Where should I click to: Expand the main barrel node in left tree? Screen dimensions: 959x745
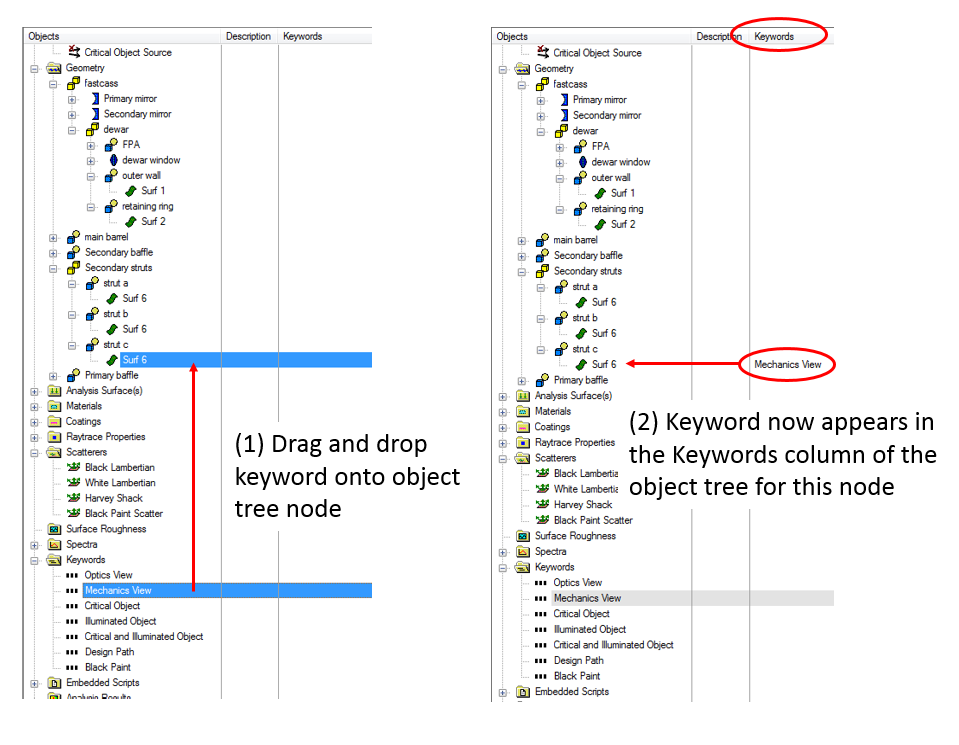53,238
